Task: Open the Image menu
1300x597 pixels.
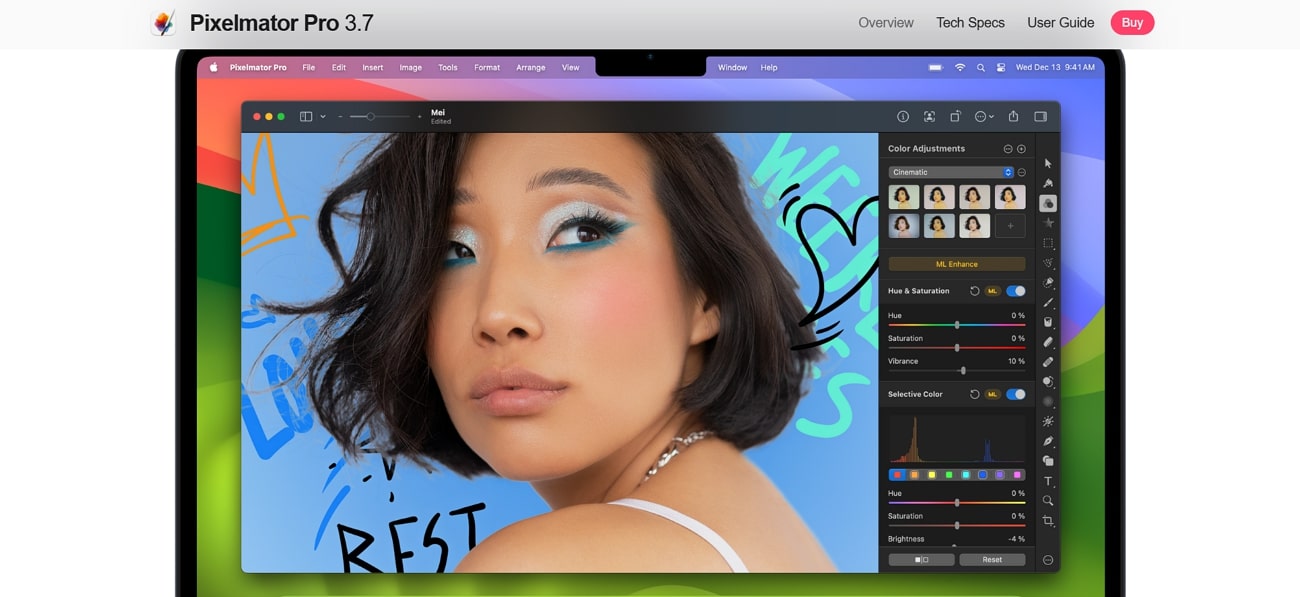Action: (x=411, y=68)
